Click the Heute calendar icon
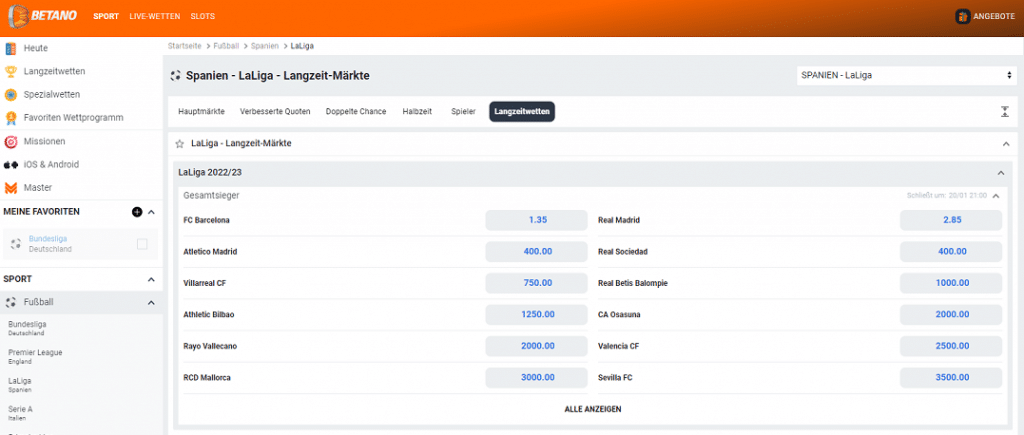The width and height of the screenshot is (1024, 435). click(10, 48)
